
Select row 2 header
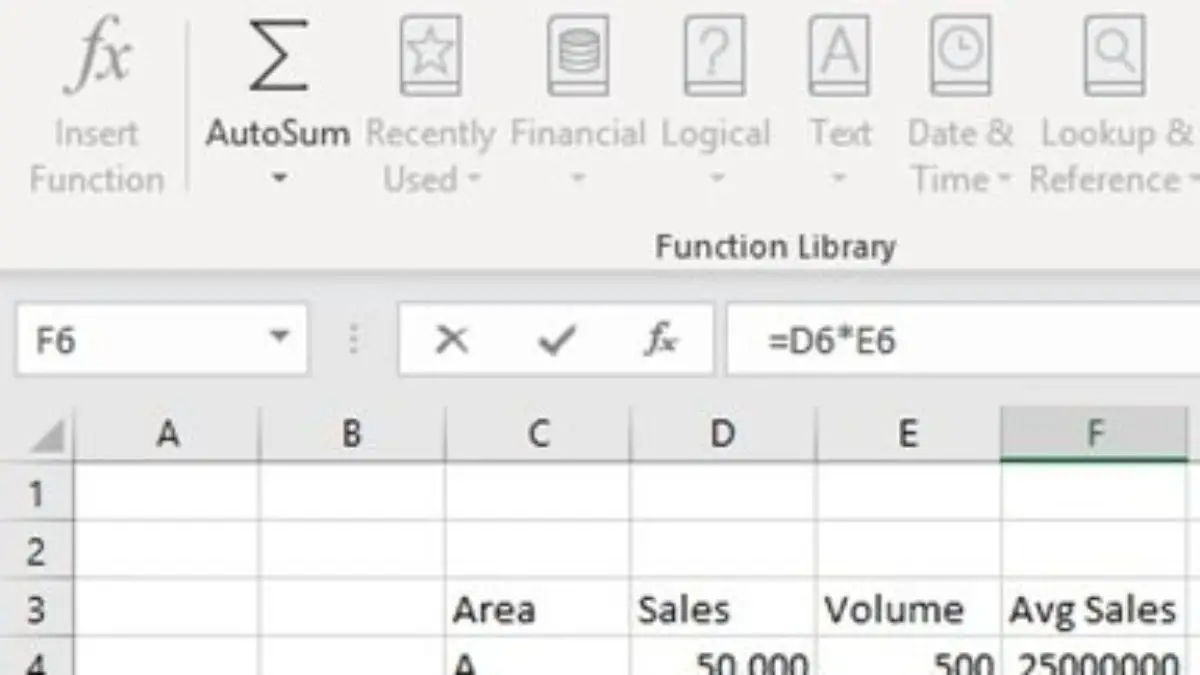tap(37, 550)
